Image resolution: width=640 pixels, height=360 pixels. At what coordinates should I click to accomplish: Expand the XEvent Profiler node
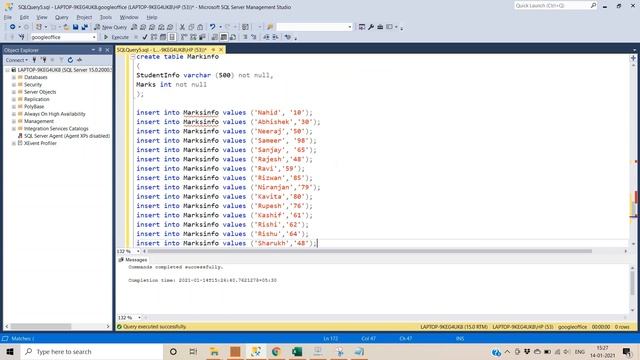14,143
